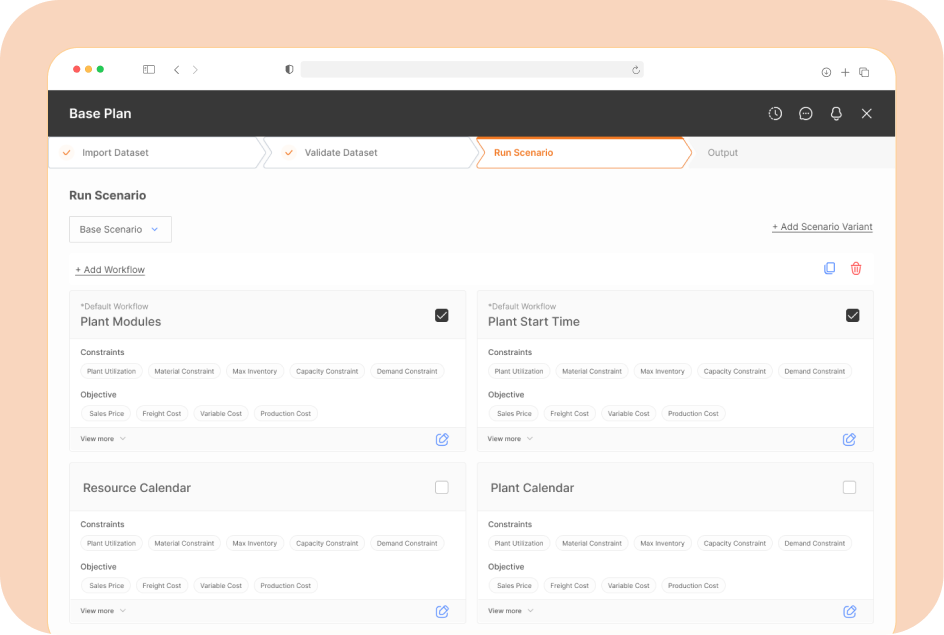Click the duplicate workflow copy icon
The height and width of the screenshot is (635, 944).
point(830,268)
